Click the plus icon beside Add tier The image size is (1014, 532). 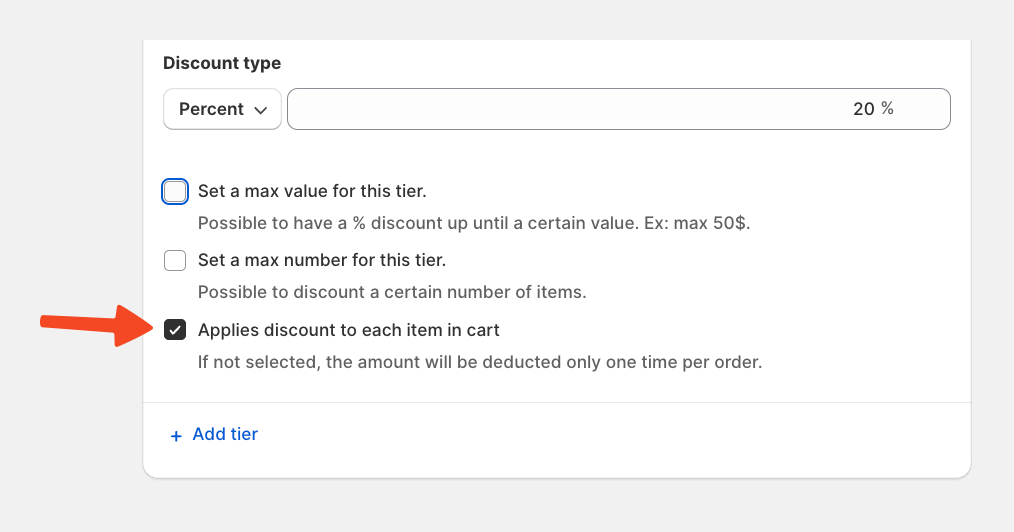coord(176,436)
